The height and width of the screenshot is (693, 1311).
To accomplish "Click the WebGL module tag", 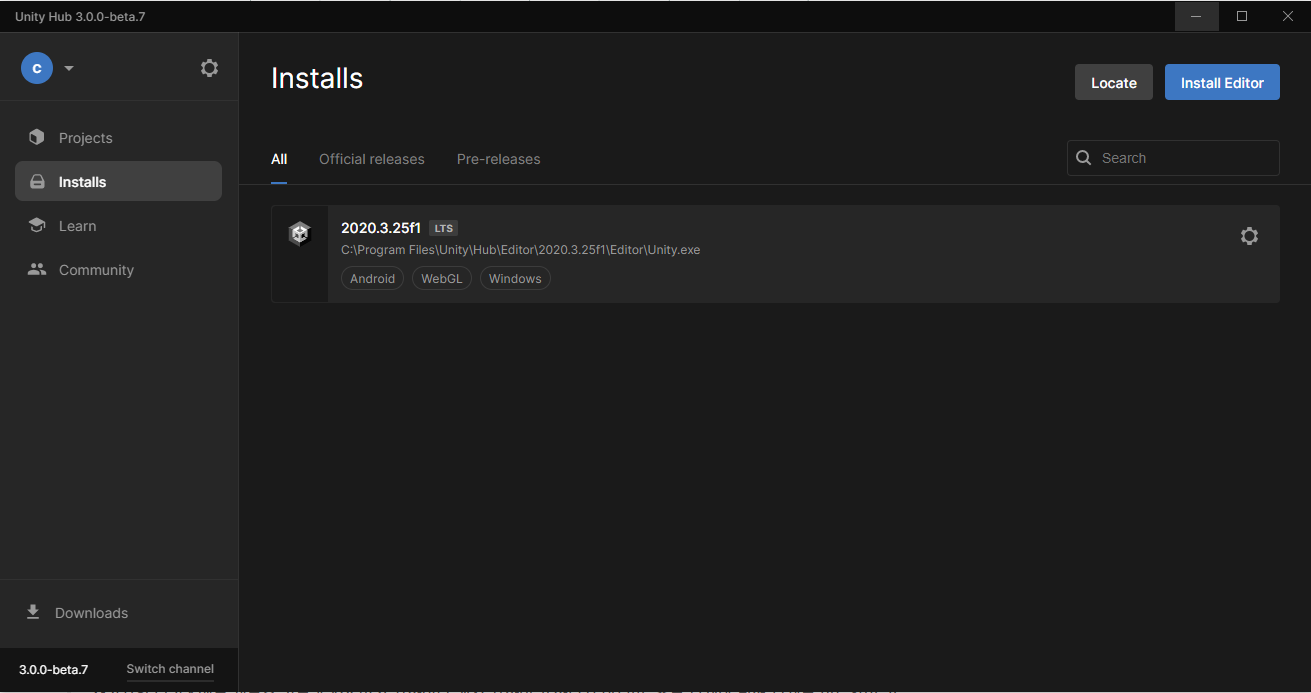I will coord(442,279).
